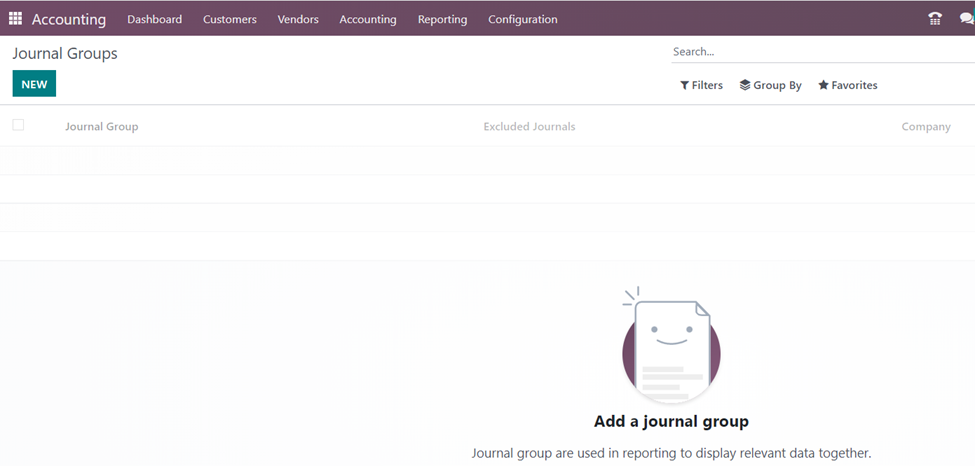
Task: Open the apps grid home menu
Action: 16,19
